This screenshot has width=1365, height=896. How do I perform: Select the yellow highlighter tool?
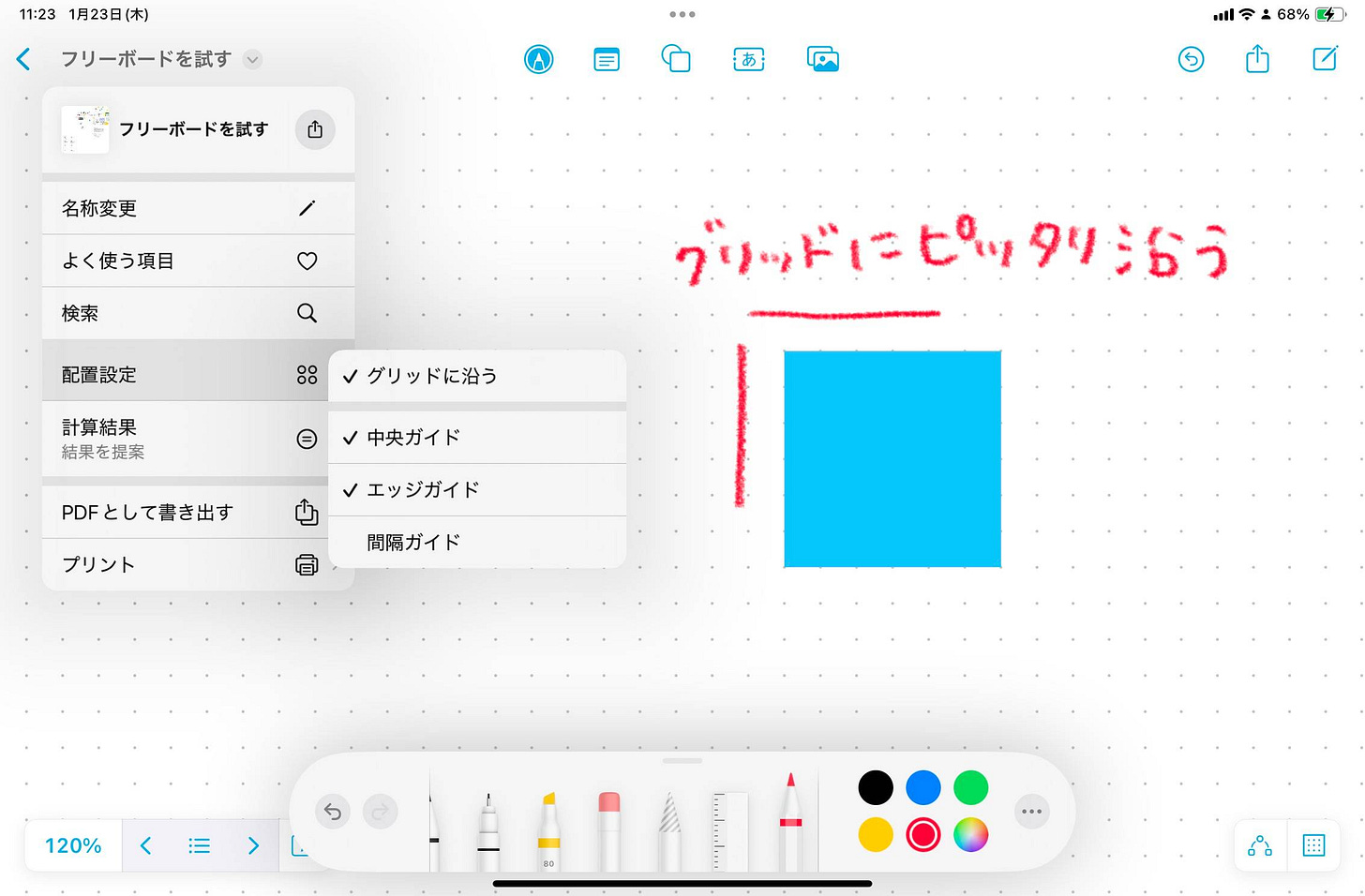point(549,832)
